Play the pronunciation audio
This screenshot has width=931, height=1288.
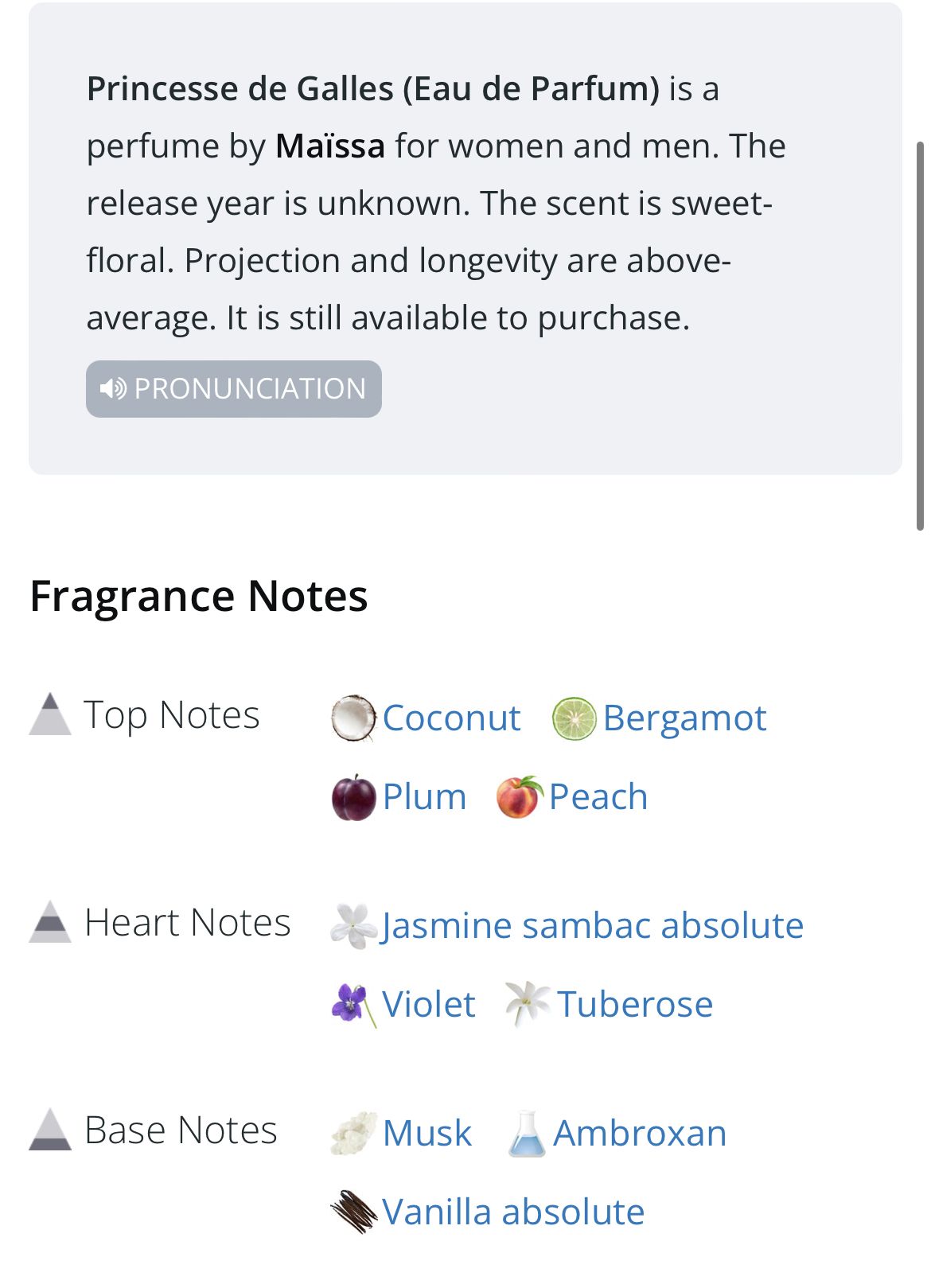[x=233, y=389]
